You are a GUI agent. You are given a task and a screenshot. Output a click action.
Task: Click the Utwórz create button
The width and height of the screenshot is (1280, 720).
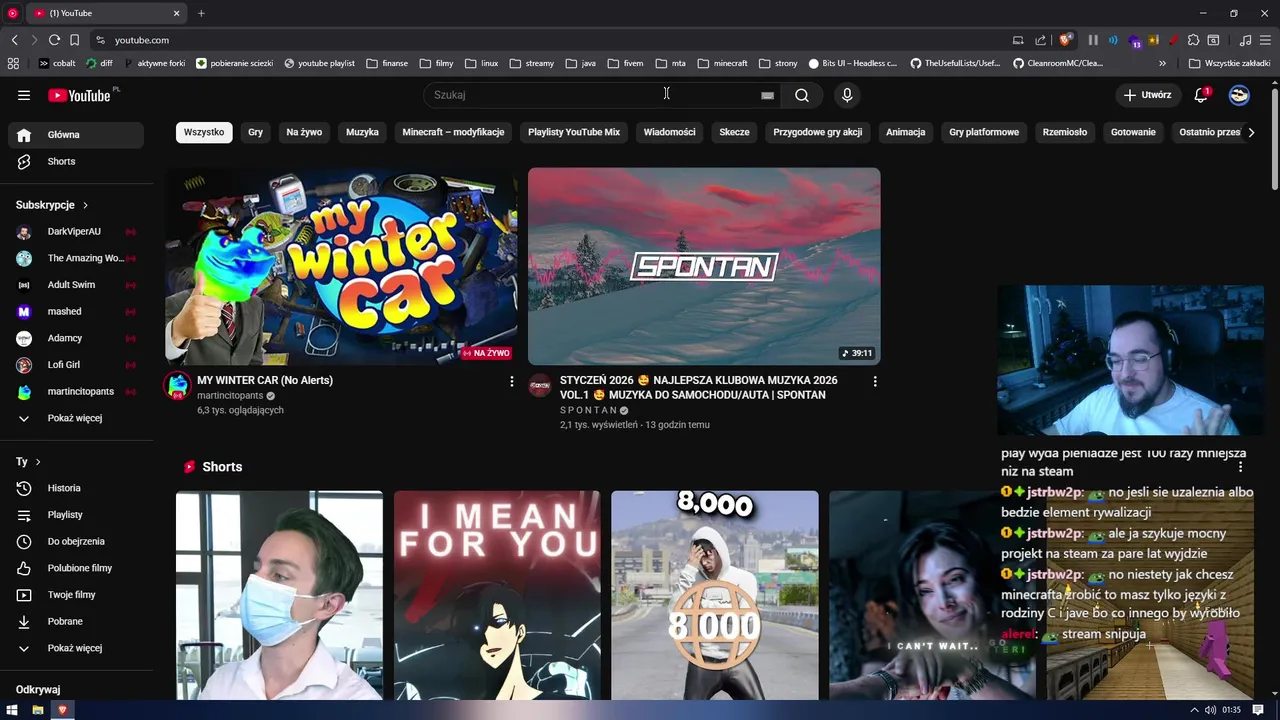pyautogui.click(x=1147, y=95)
